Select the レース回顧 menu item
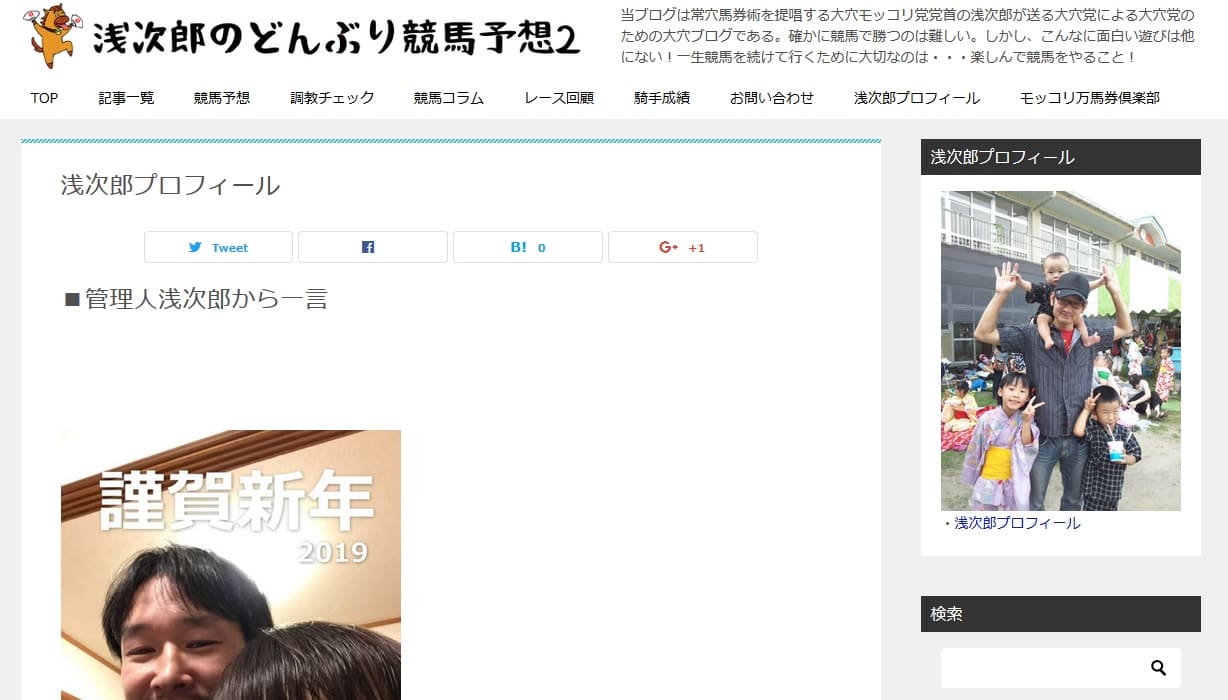 559,98
